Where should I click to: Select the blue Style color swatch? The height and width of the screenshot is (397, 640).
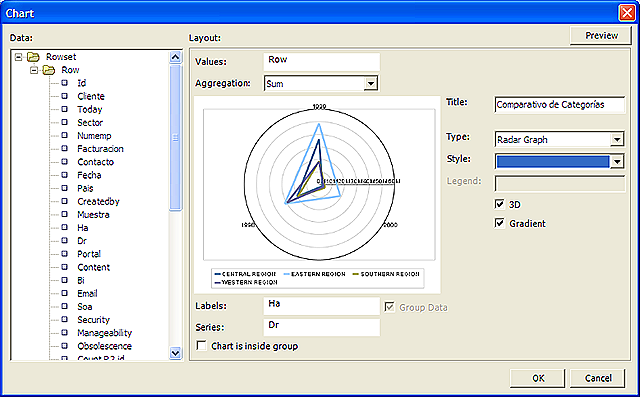pos(553,161)
